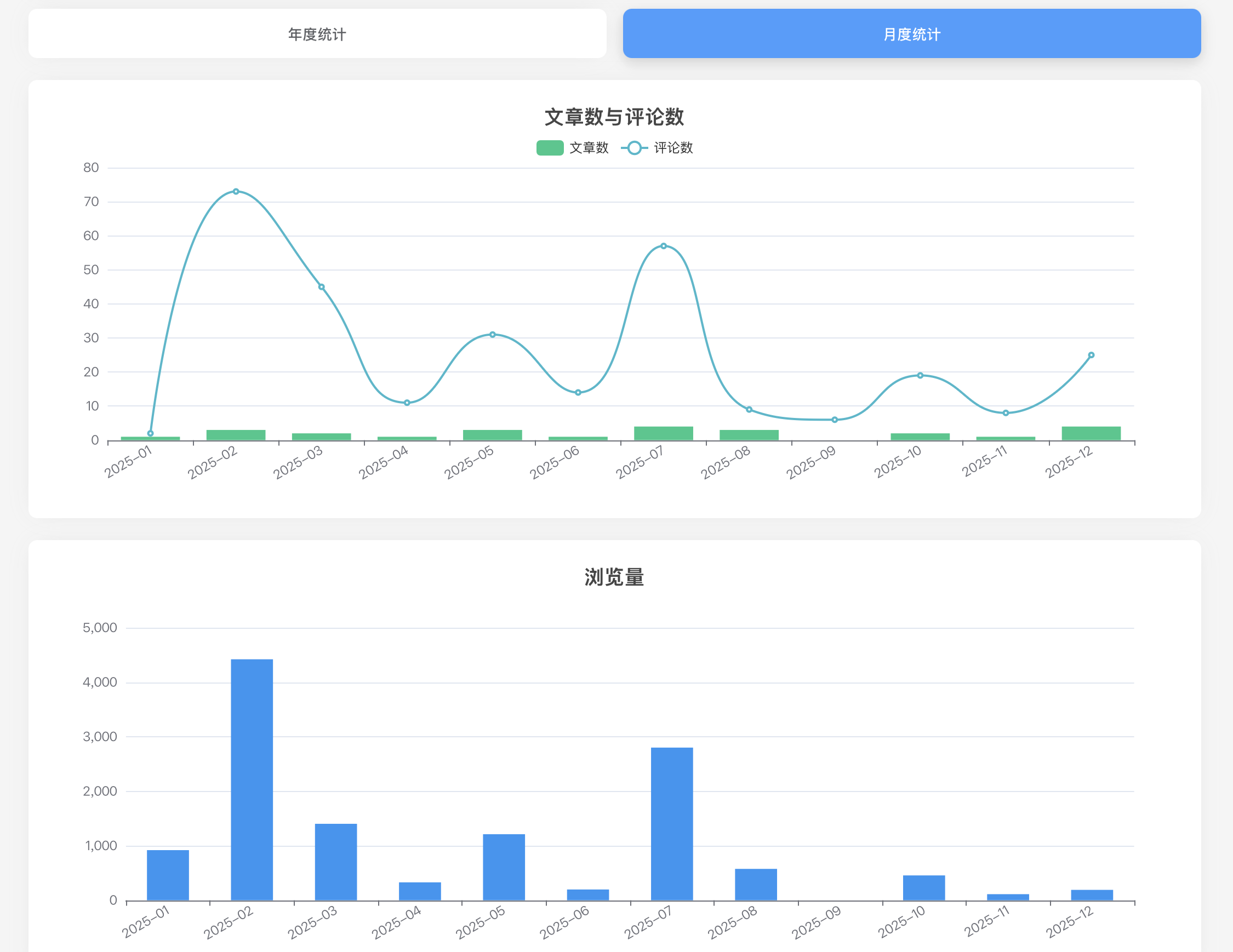The height and width of the screenshot is (952, 1233).
Task: Click the 2025-05 blue views bar
Action: tap(504, 867)
